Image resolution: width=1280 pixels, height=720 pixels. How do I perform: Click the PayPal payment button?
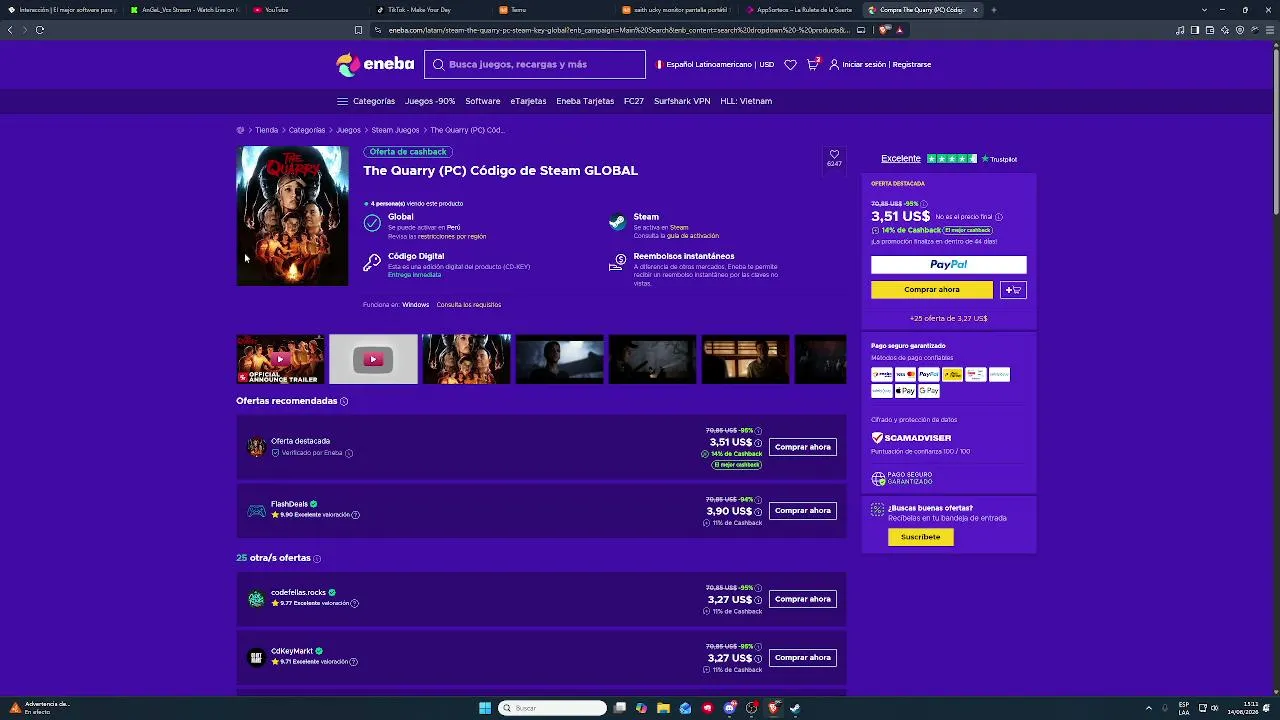click(949, 265)
